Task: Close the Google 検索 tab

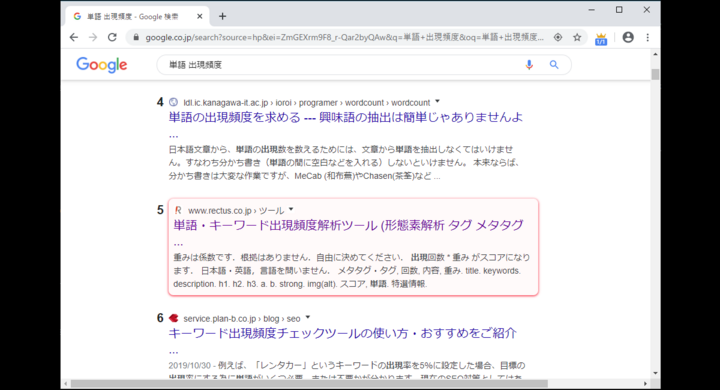Action: pos(200,17)
